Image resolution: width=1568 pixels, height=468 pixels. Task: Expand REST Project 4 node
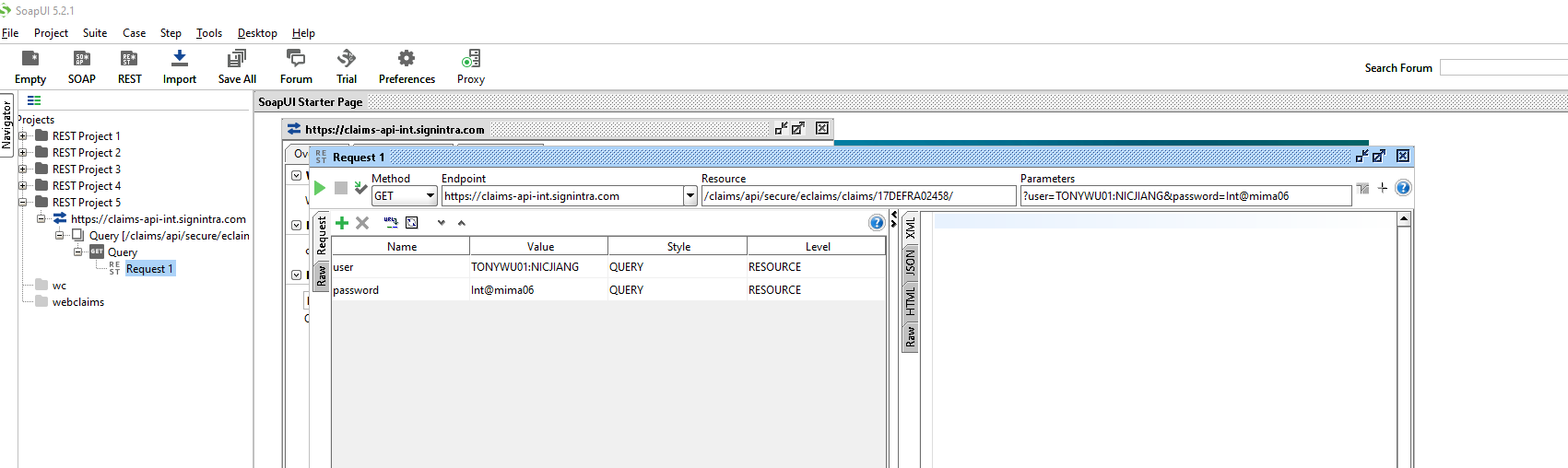[x=23, y=186]
